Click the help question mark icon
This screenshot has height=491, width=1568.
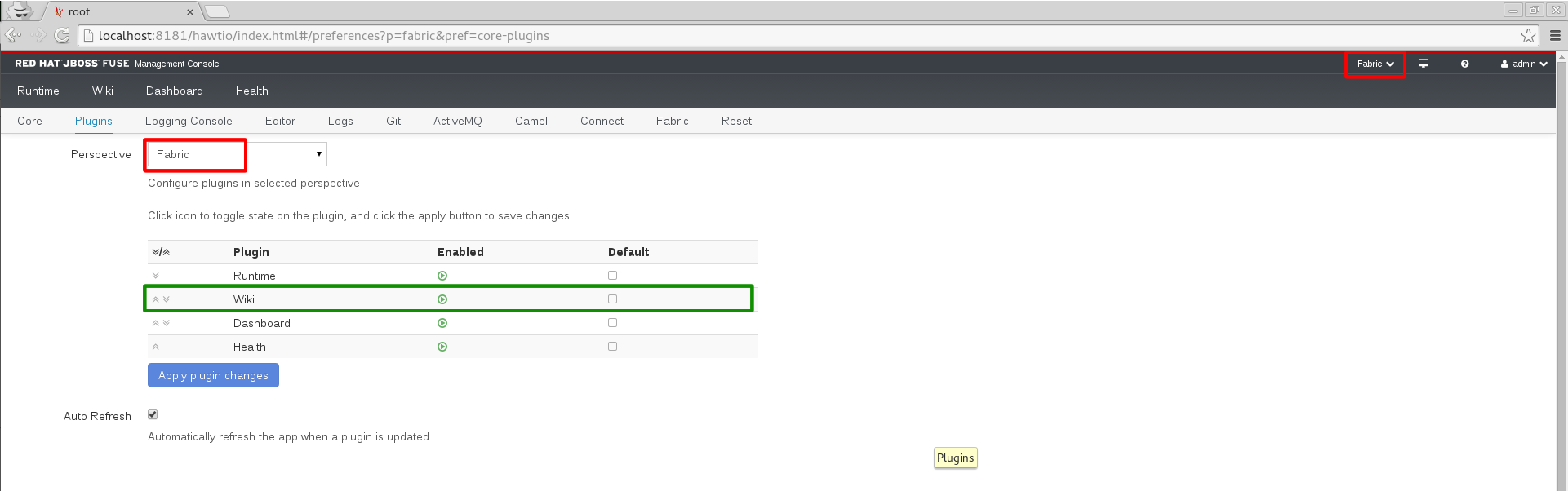[x=1465, y=64]
